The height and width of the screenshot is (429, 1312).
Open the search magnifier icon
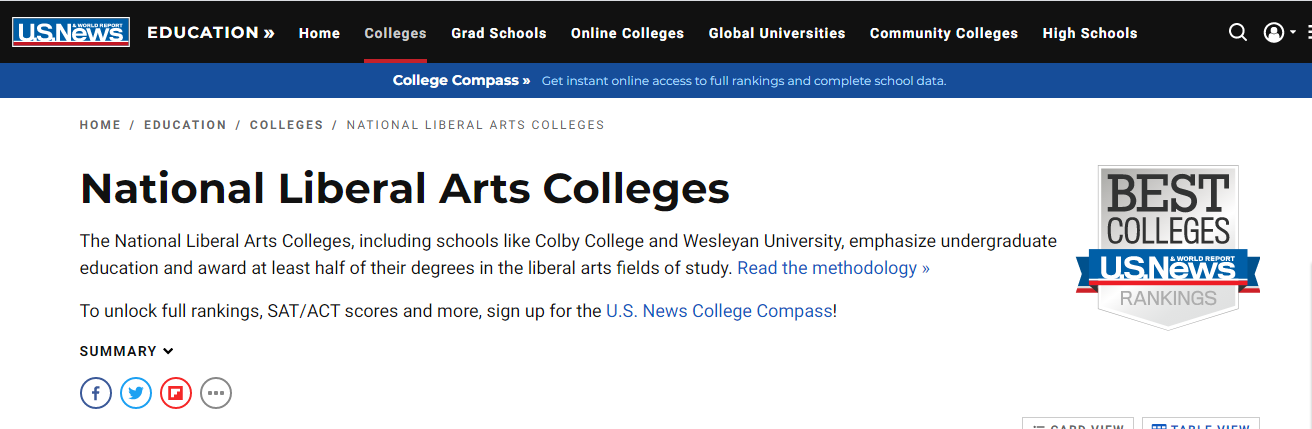(1238, 33)
